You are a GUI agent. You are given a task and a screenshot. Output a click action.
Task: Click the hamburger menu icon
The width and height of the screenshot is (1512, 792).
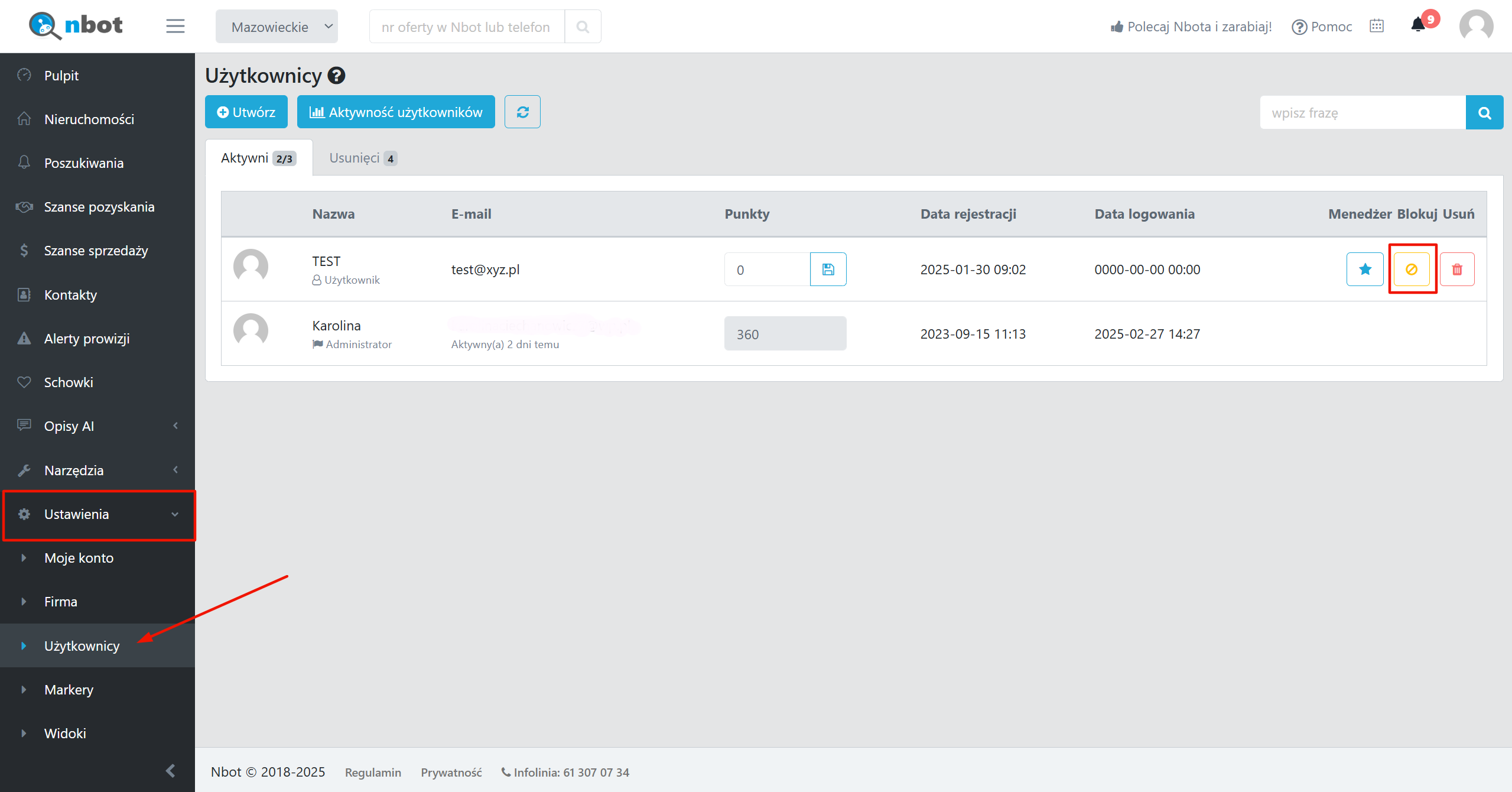175,27
